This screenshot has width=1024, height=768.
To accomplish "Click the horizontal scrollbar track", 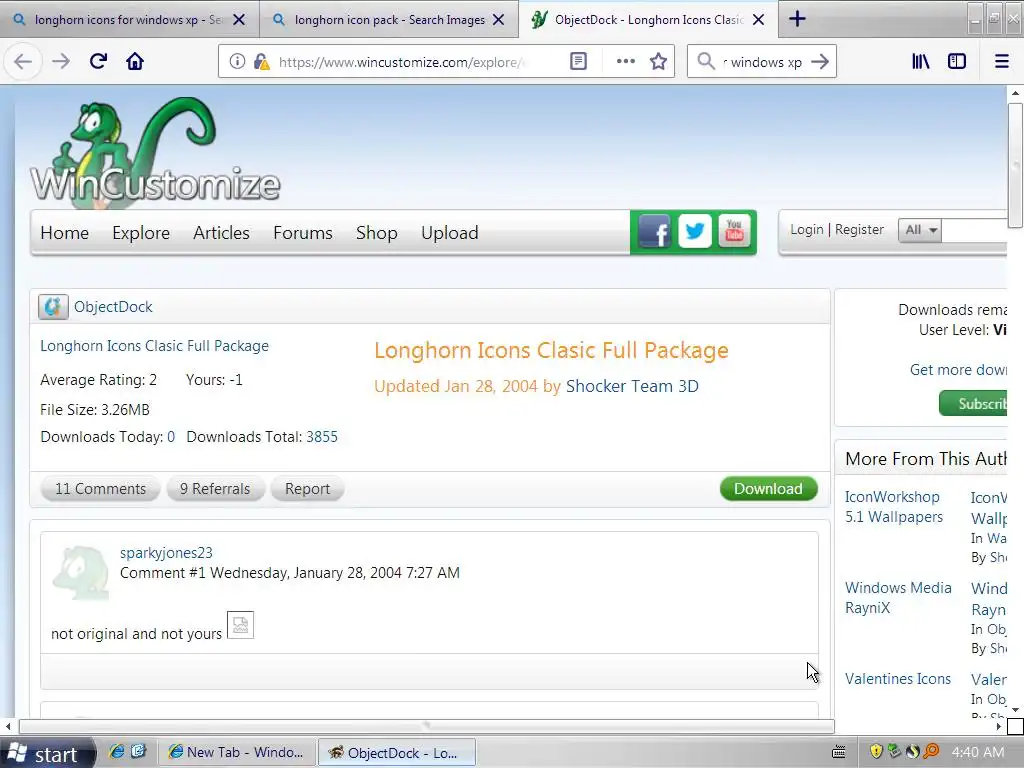I will 426,726.
